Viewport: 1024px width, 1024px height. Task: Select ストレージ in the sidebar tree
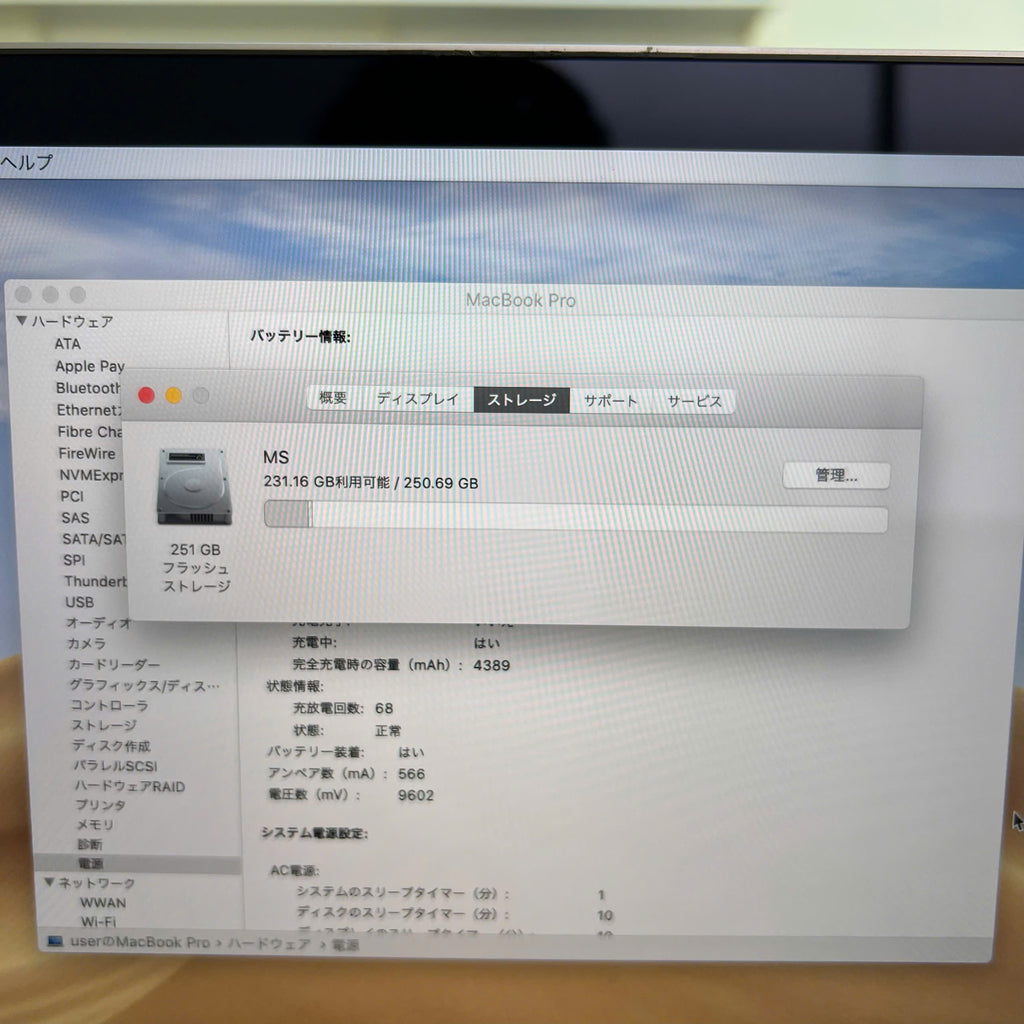pyautogui.click(x=104, y=726)
